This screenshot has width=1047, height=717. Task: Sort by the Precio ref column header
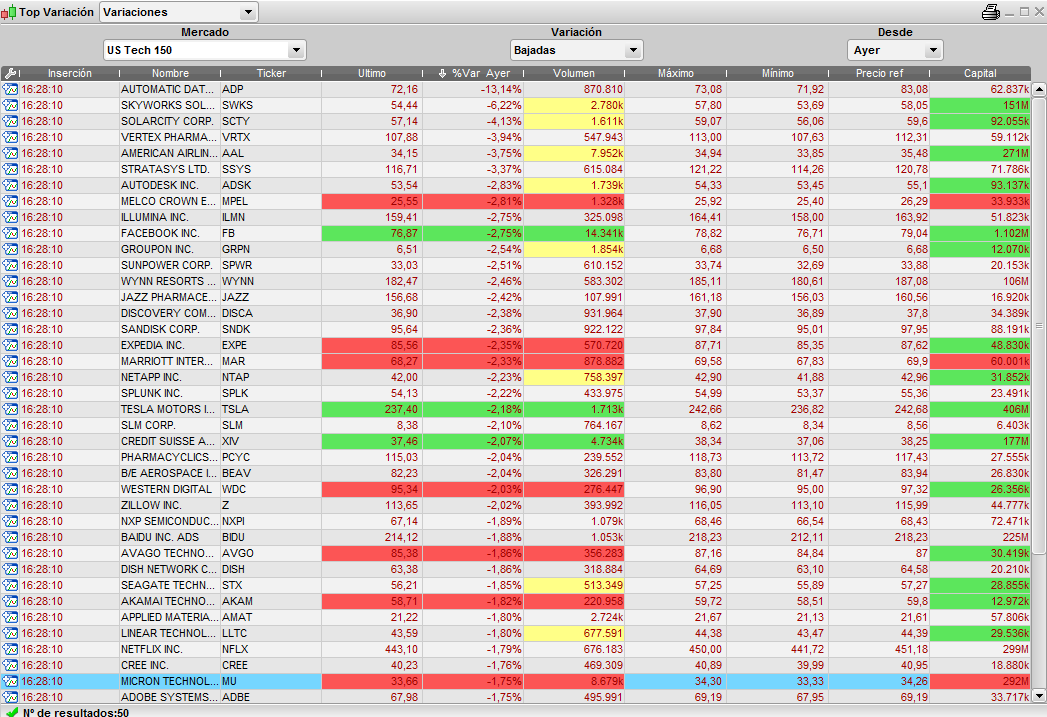click(x=879, y=73)
